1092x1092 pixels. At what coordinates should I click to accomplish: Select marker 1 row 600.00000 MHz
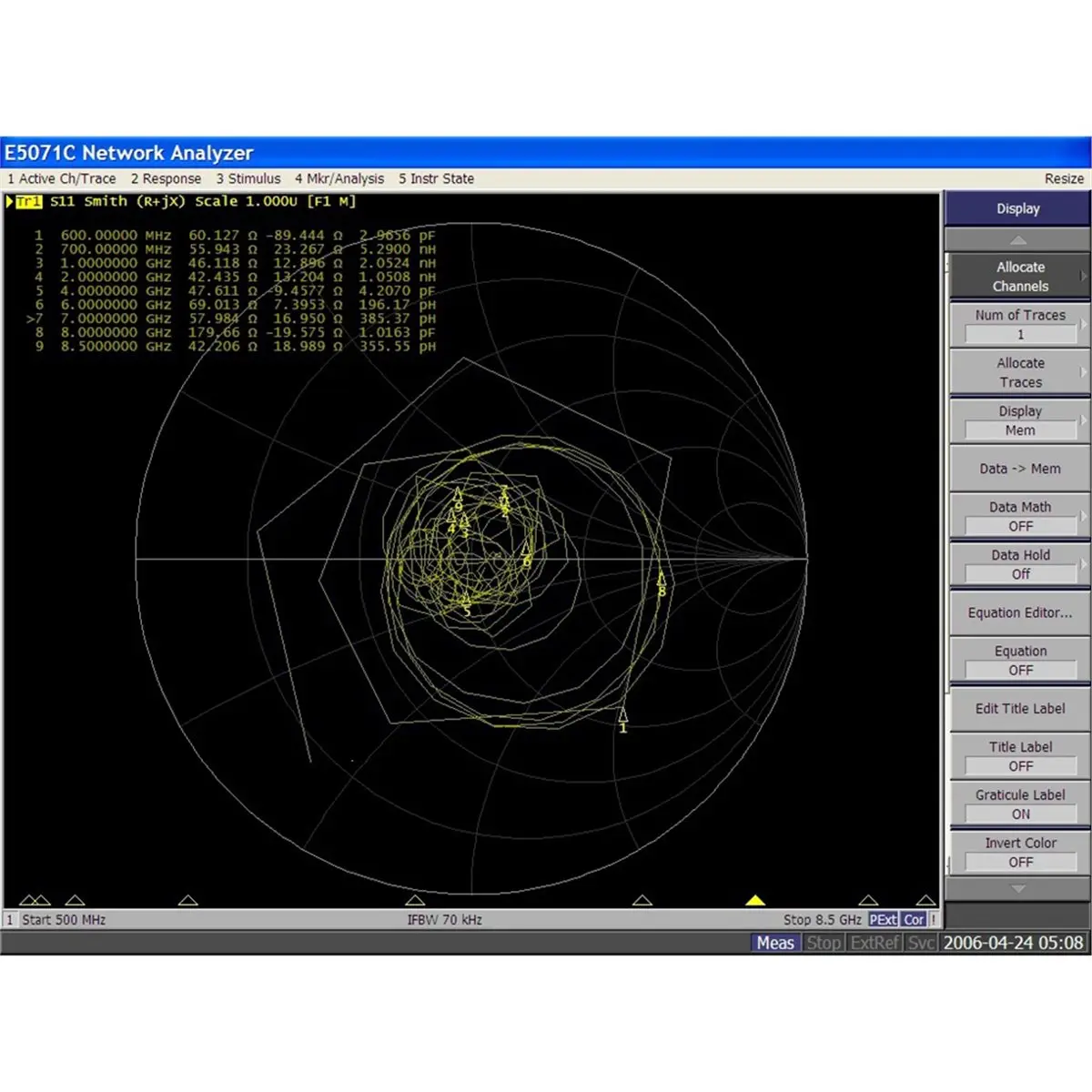point(235,235)
